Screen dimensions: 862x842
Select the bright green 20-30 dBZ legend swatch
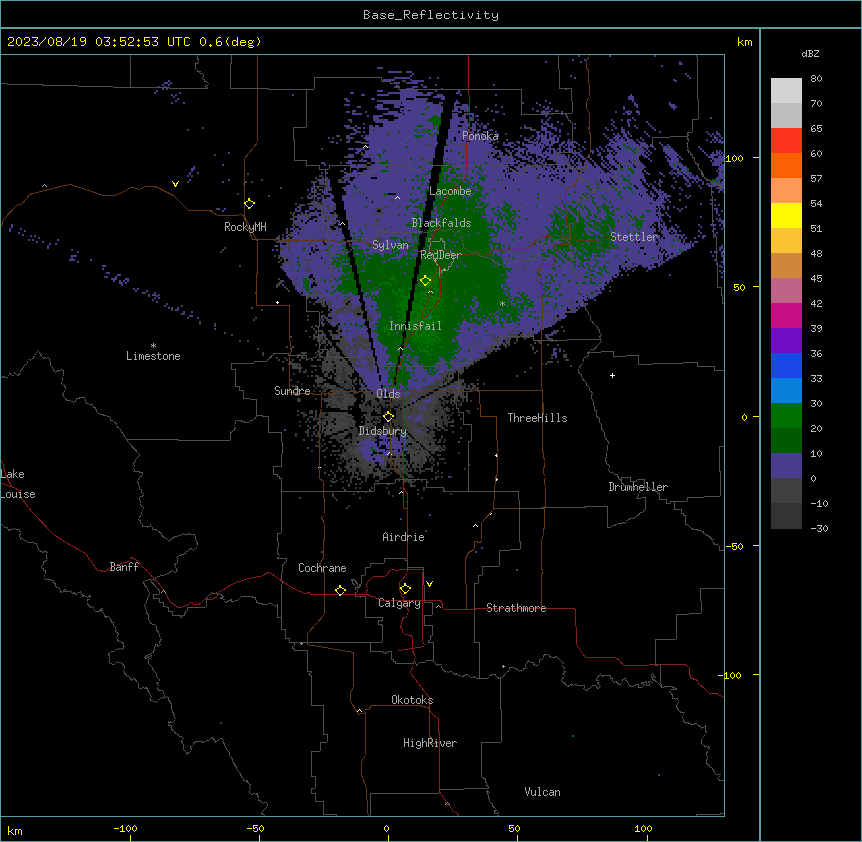point(786,416)
